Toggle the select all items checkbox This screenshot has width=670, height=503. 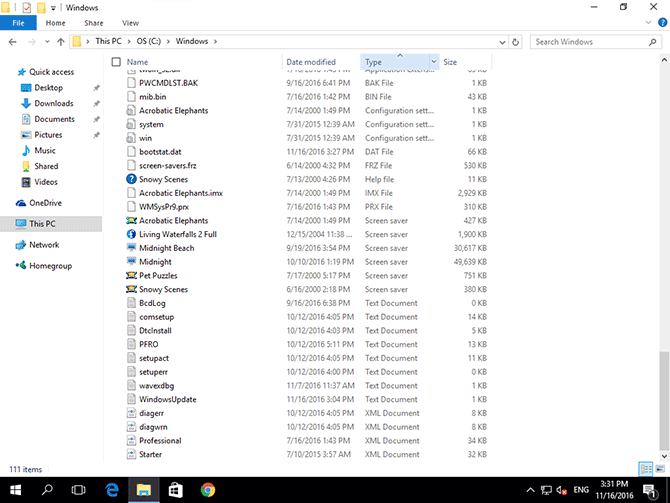coord(116,62)
